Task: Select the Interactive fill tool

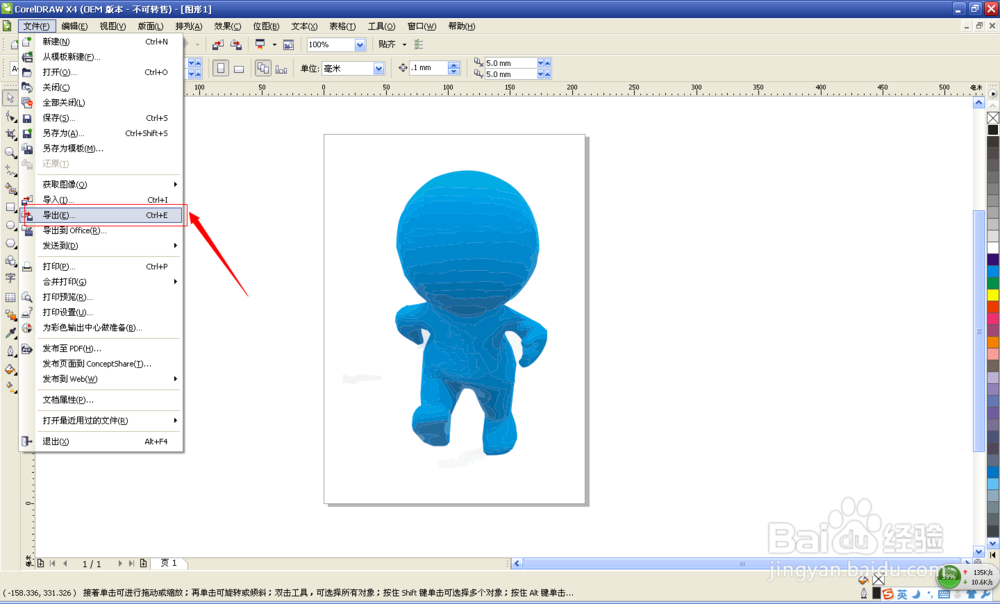Action: click(10, 387)
